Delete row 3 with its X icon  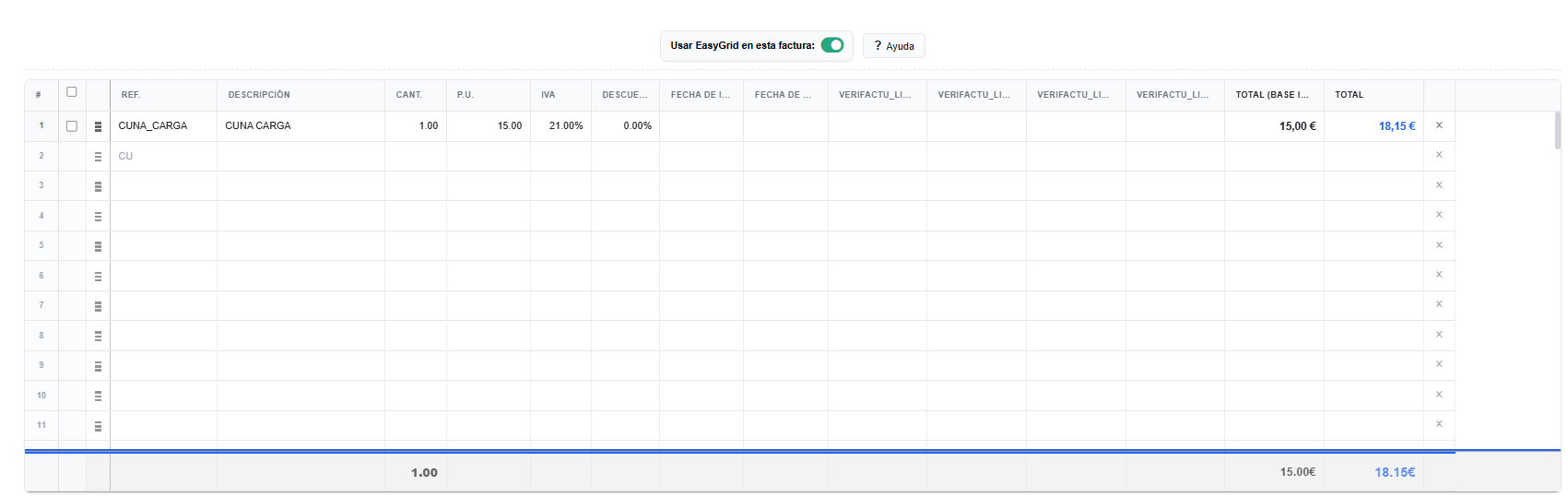point(1439,185)
